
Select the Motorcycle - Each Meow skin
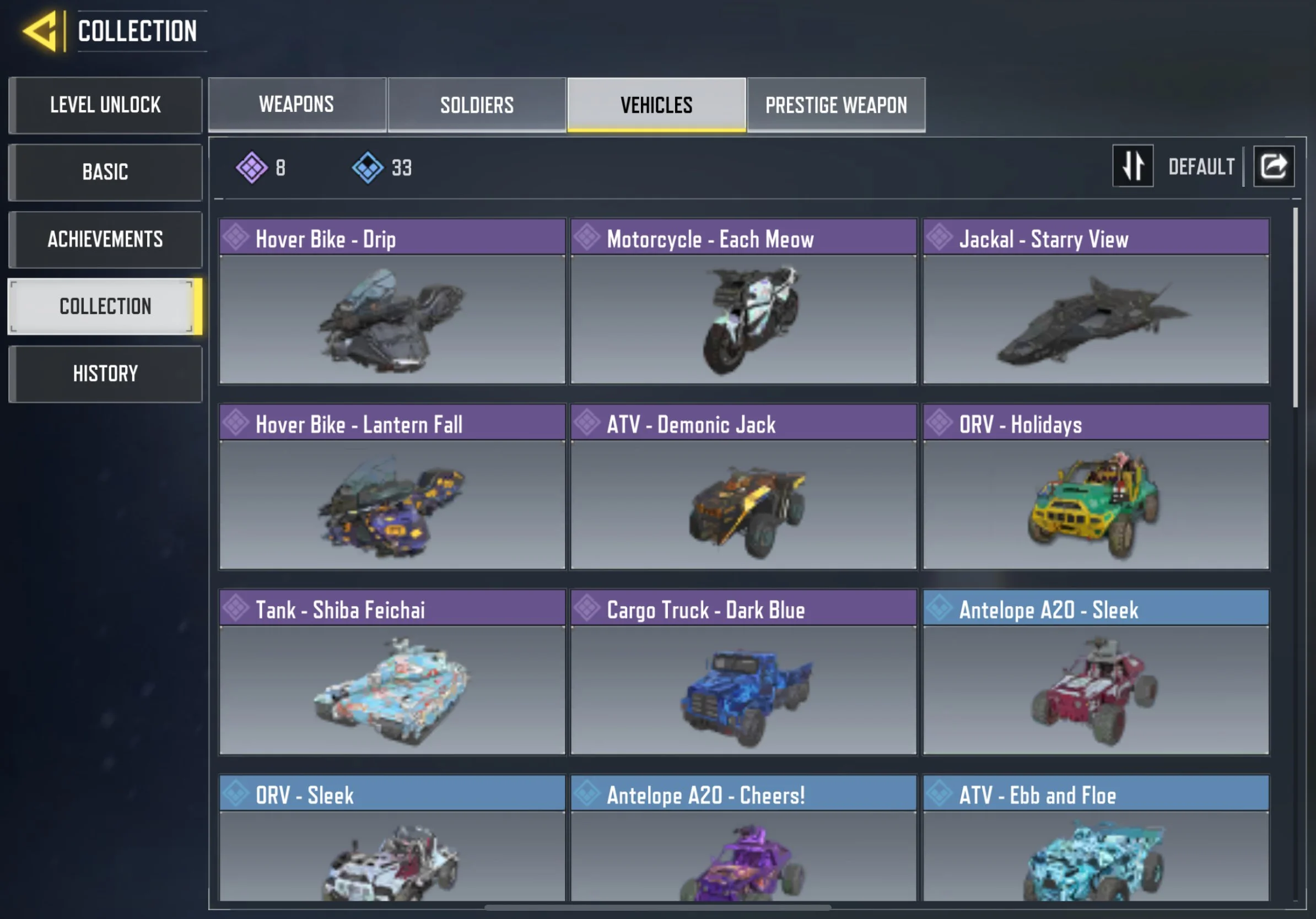pyautogui.click(x=744, y=301)
